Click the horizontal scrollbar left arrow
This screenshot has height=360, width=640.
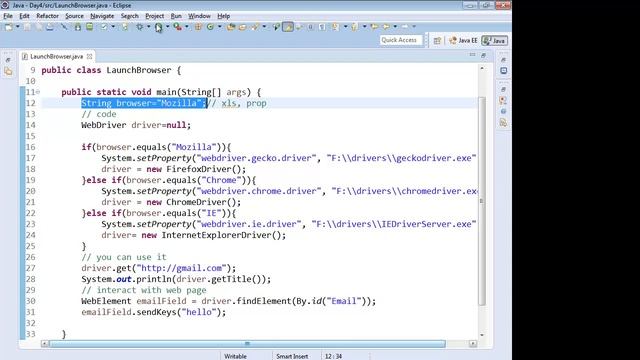44,344
